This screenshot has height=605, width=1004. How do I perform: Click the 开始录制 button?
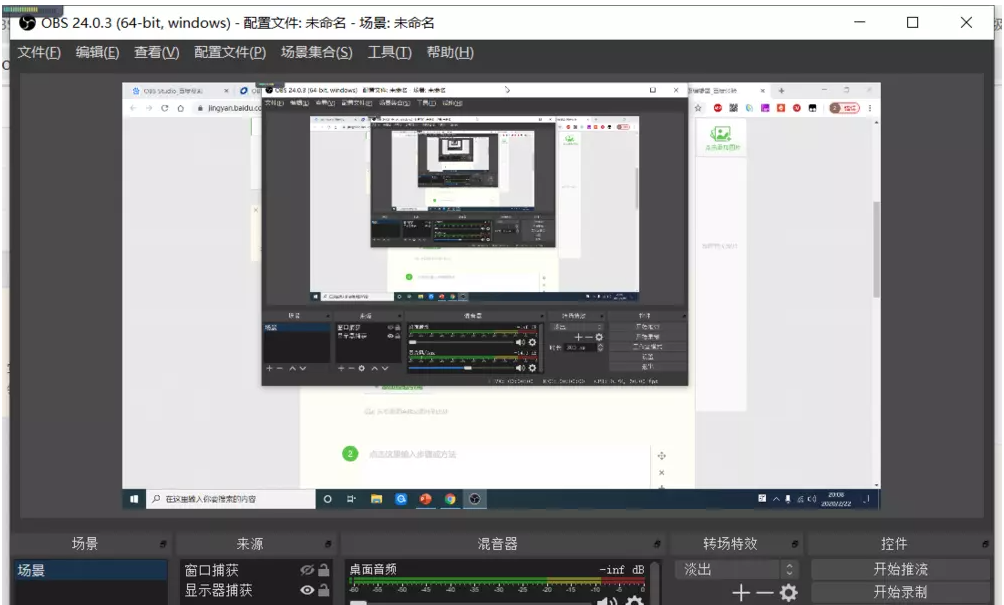point(899,592)
